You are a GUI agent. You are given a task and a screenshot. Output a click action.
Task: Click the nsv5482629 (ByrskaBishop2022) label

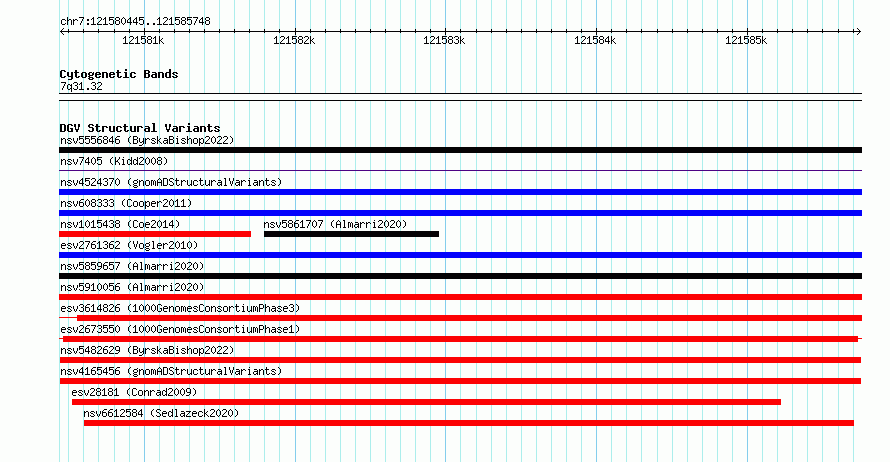coord(147,350)
